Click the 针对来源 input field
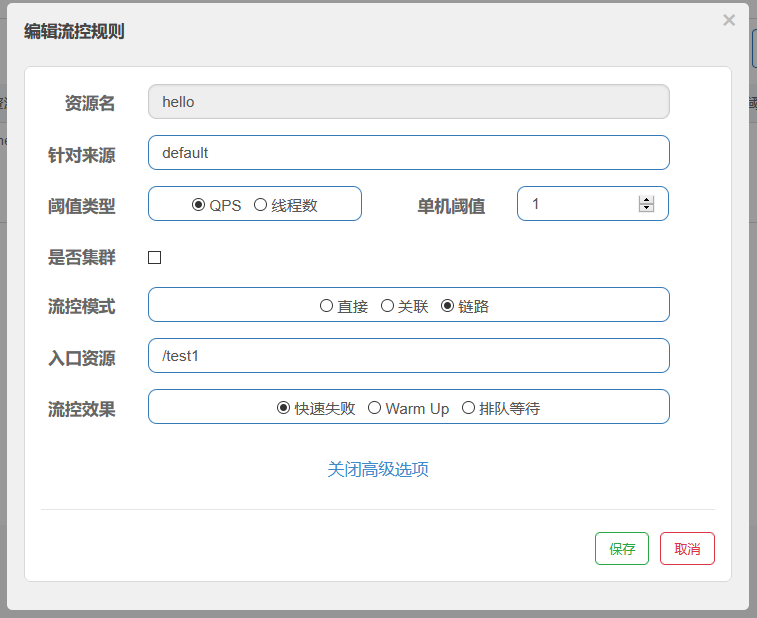The width and height of the screenshot is (757, 618). (x=408, y=153)
